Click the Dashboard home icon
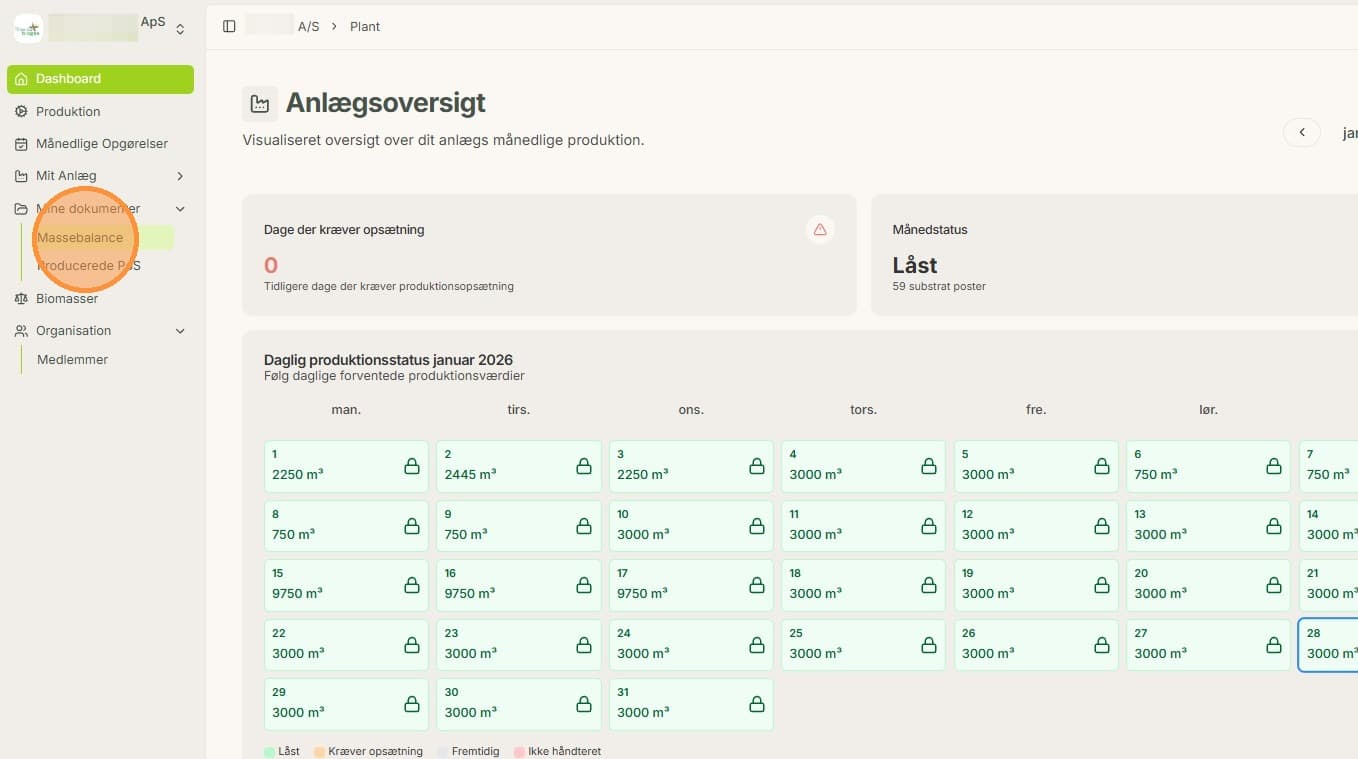The image size is (1358, 759). [x=21, y=79]
